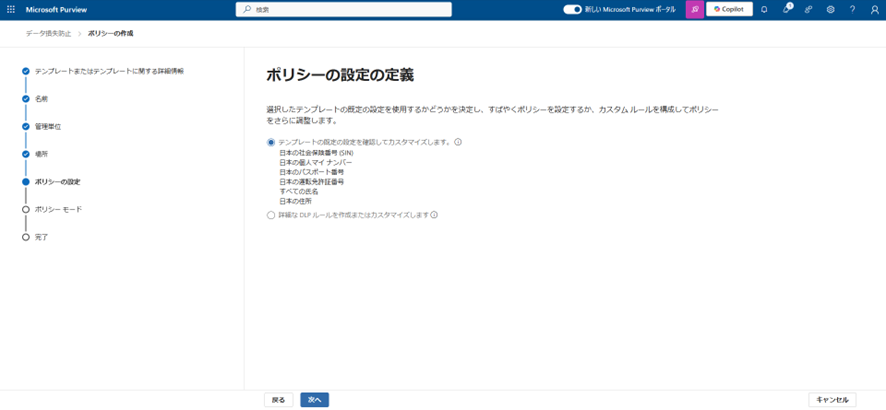Open the user account profile icon
886x410 pixels.
pyautogui.click(x=874, y=9)
